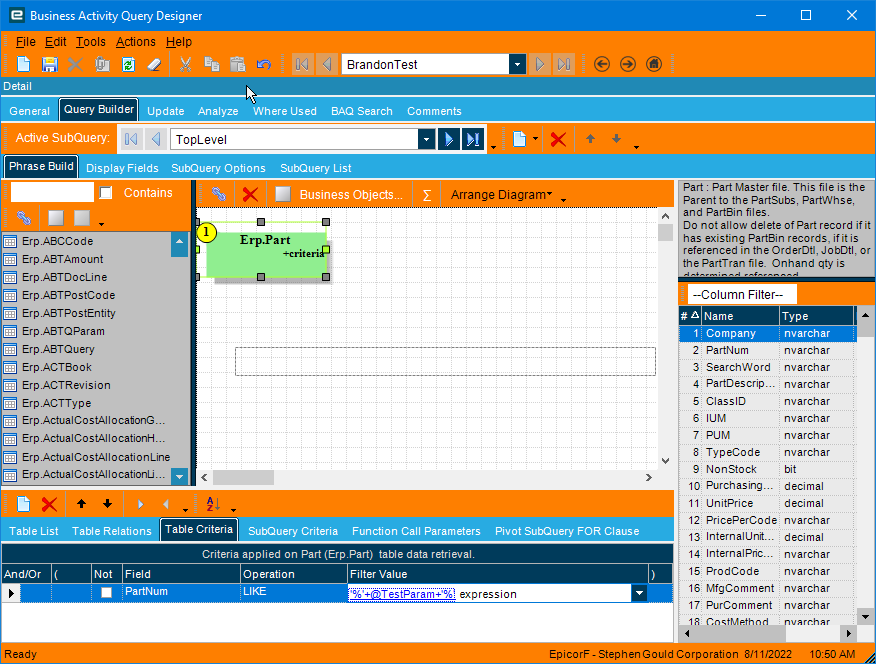876x664 pixels.
Task: Save the BAQ with the floppy disk icon
Action: (x=50, y=64)
